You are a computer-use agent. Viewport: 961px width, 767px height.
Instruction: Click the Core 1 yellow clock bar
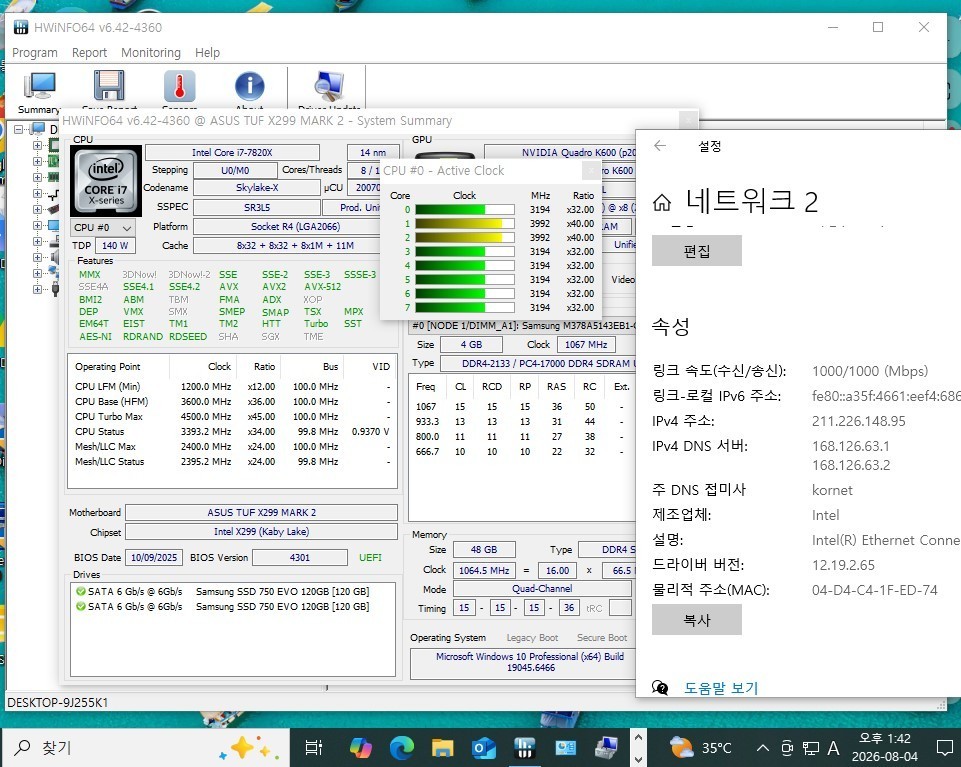(x=465, y=224)
